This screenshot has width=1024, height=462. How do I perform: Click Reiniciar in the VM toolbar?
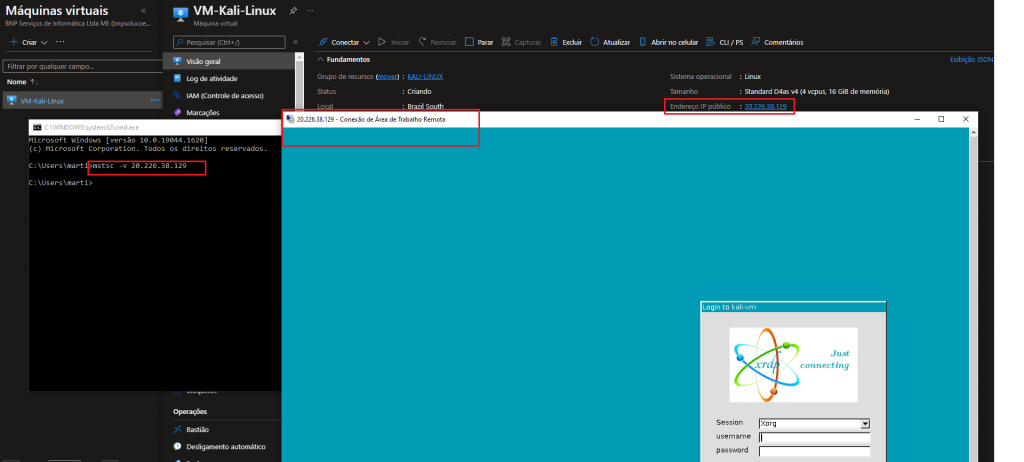[x=438, y=42]
